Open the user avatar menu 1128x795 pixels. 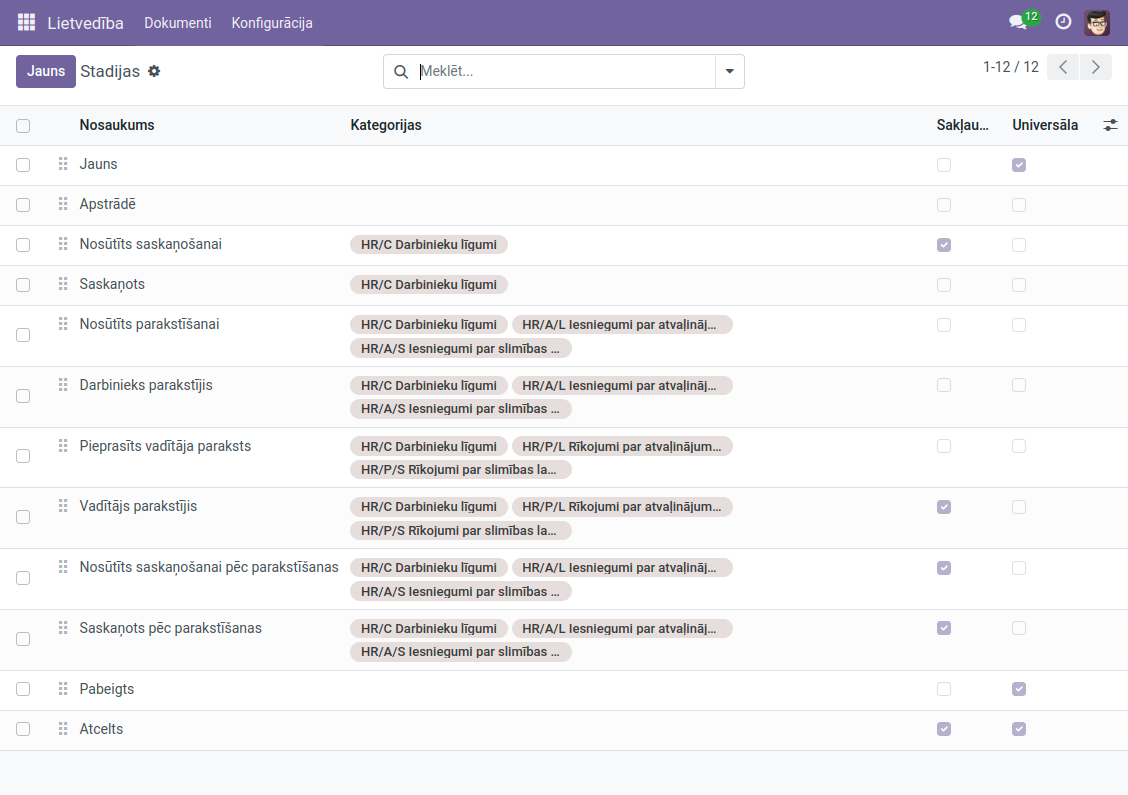coord(1097,22)
